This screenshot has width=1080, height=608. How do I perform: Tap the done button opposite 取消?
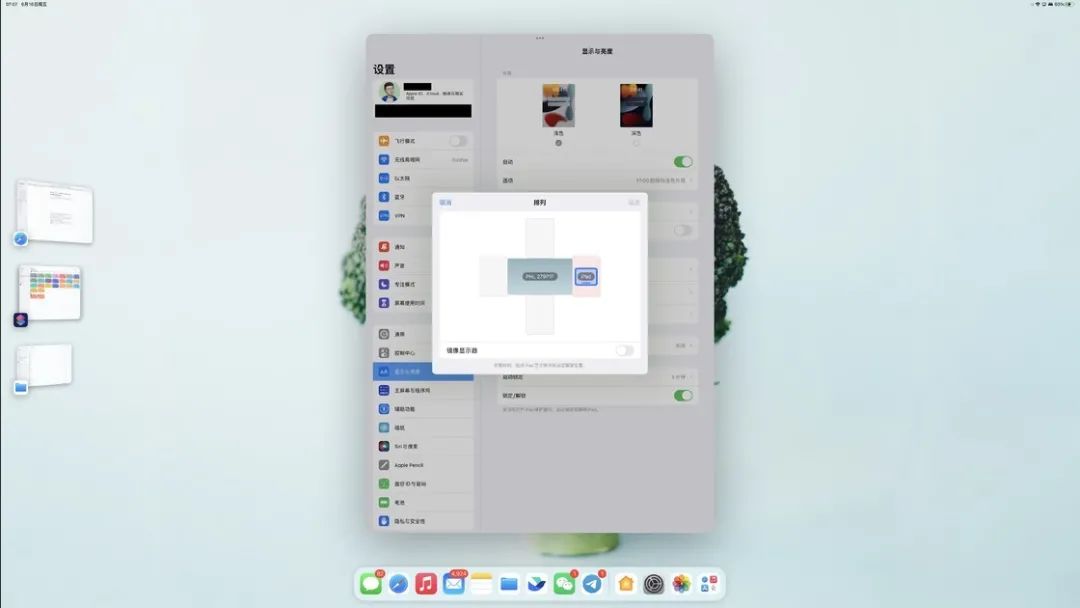tap(634, 202)
